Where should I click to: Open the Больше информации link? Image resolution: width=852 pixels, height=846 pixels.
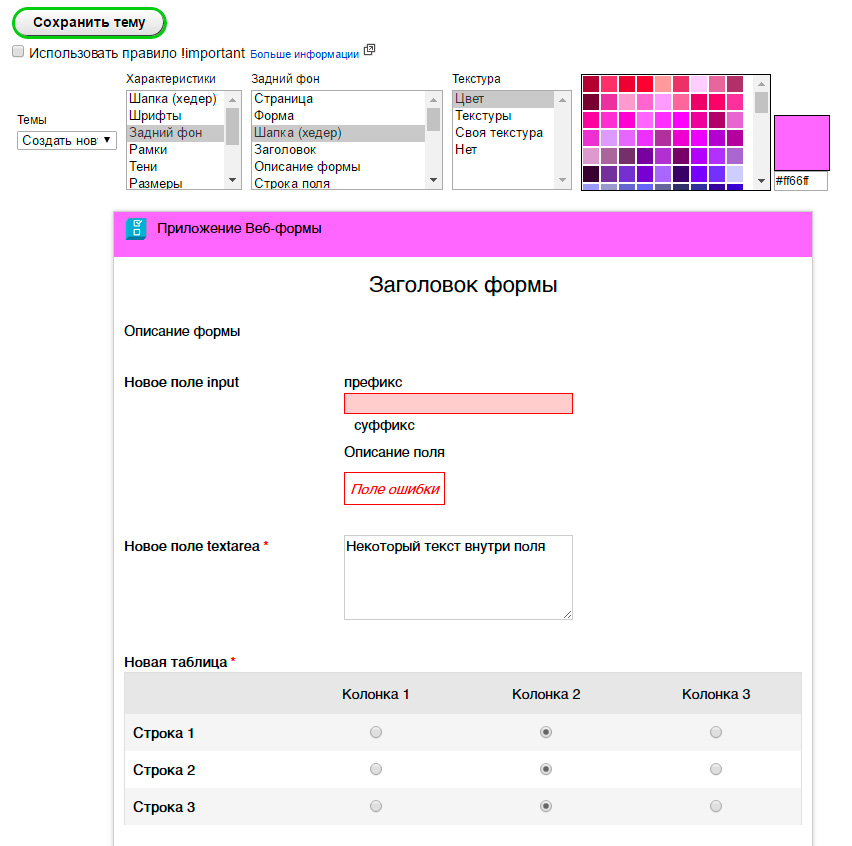point(304,53)
